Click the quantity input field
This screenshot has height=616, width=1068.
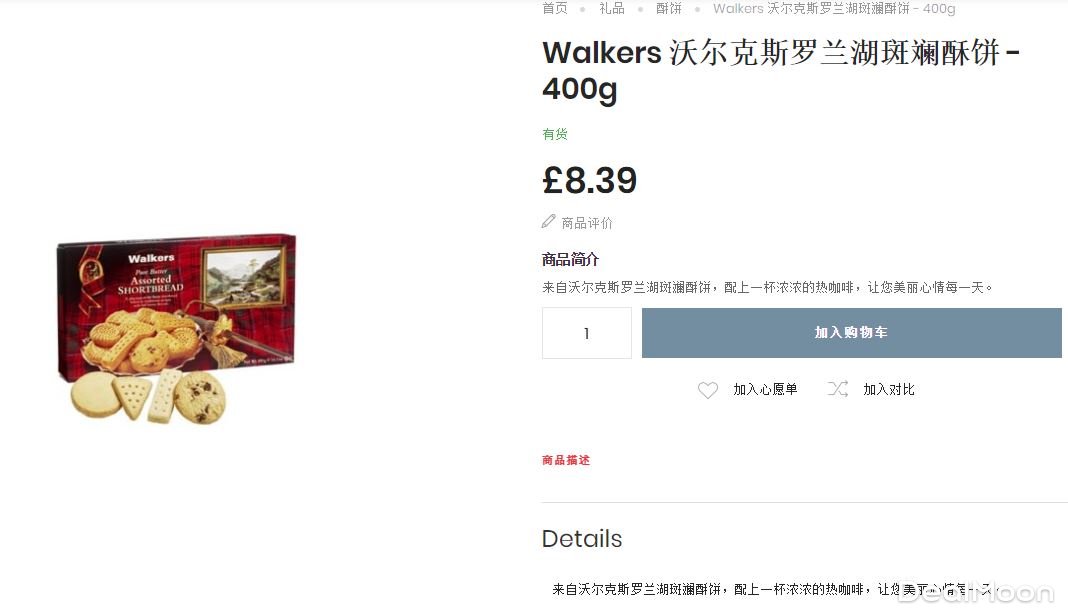tap(586, 333)
